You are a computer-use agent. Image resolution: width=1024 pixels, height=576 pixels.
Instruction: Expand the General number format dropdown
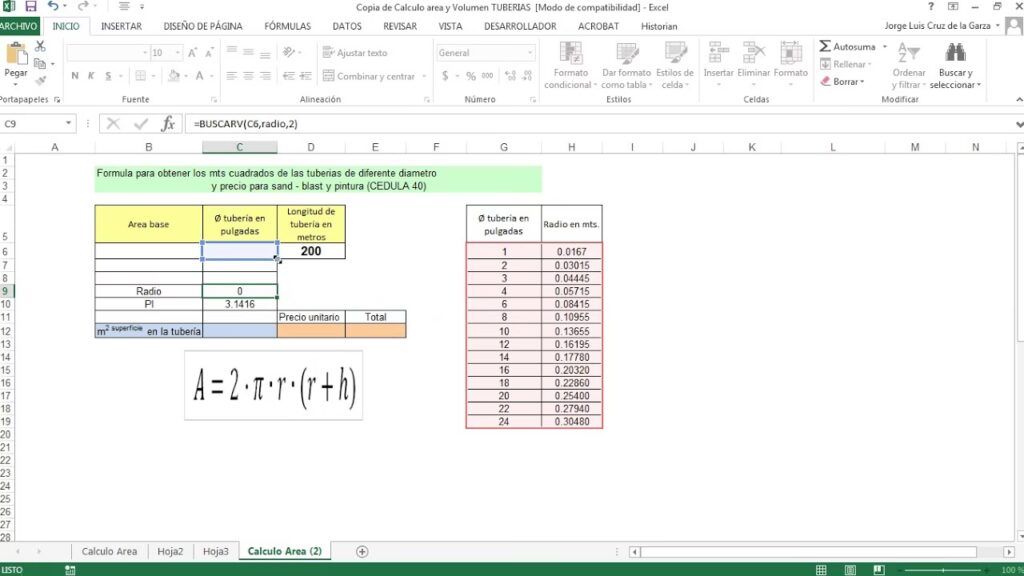(528, 53)
